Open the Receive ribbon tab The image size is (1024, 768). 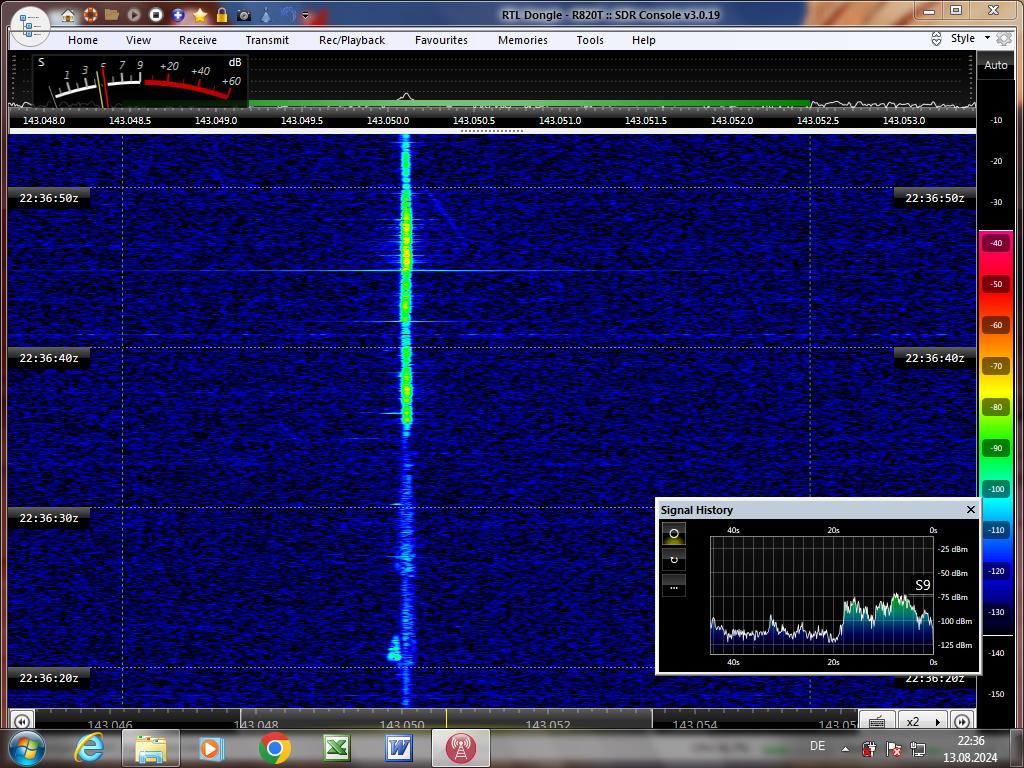[198, 40]
